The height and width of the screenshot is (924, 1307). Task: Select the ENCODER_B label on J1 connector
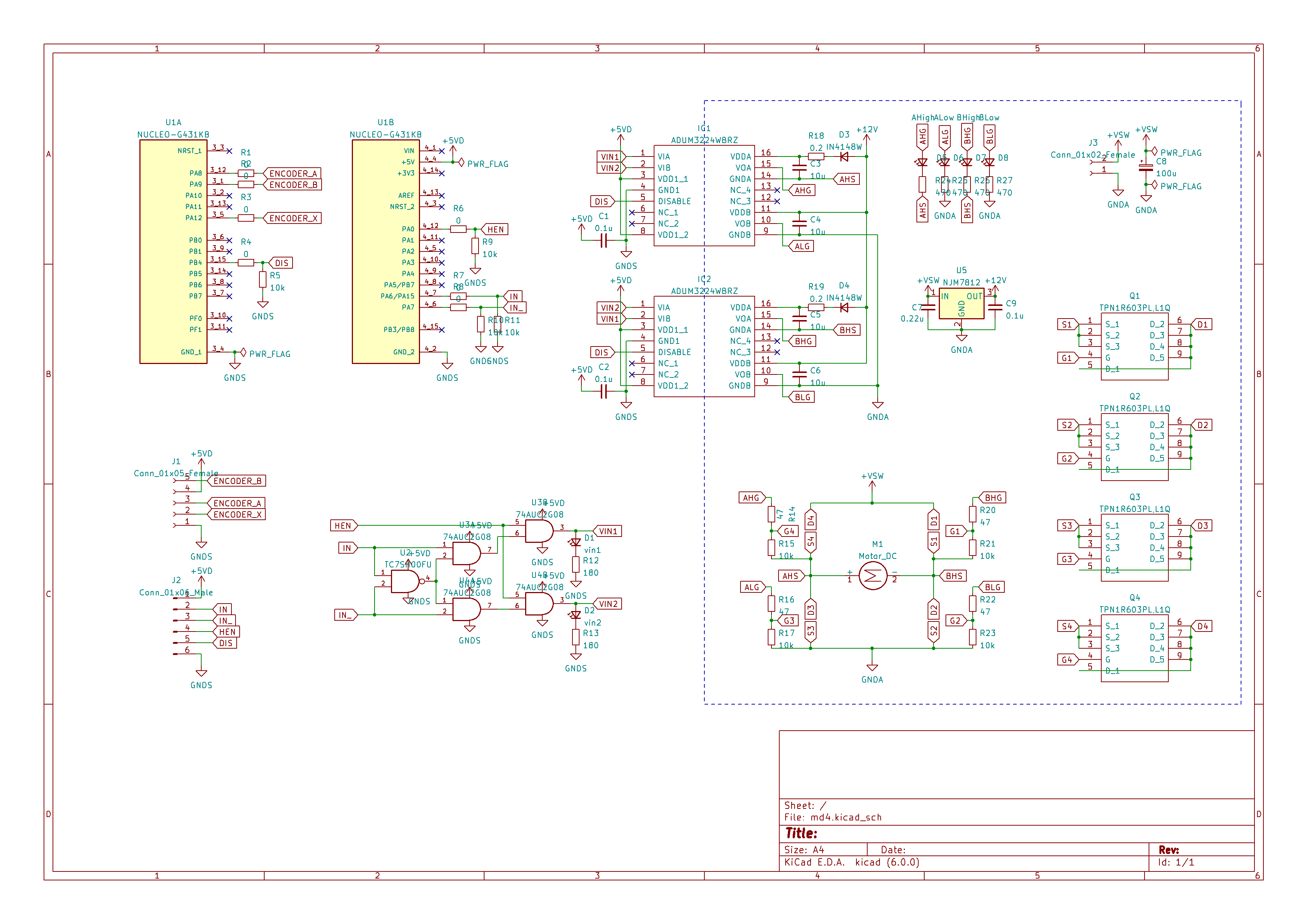236,481
